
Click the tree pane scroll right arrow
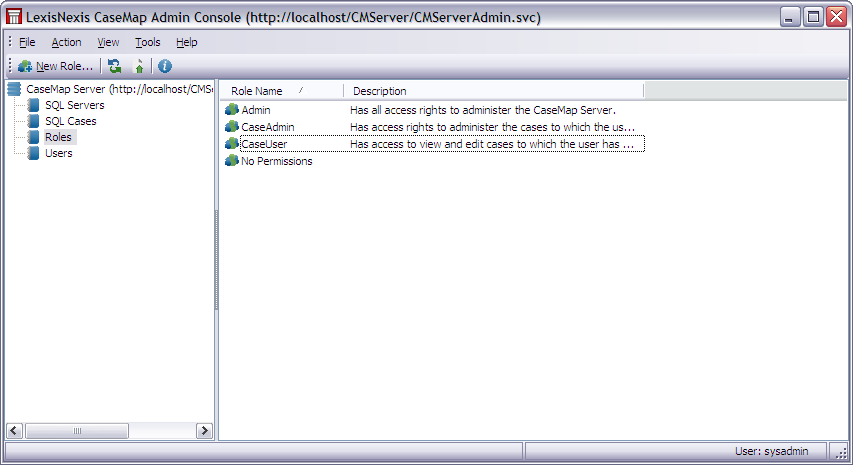click(204, 431)
